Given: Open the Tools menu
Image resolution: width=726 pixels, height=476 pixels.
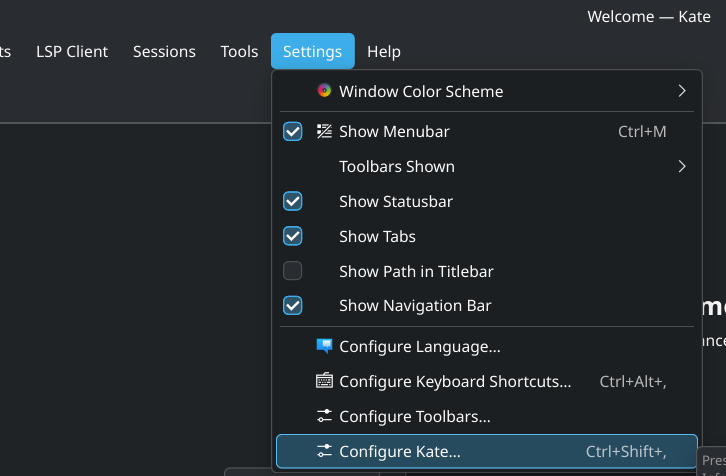Looking at the screenshot, I should pos(239,51).
